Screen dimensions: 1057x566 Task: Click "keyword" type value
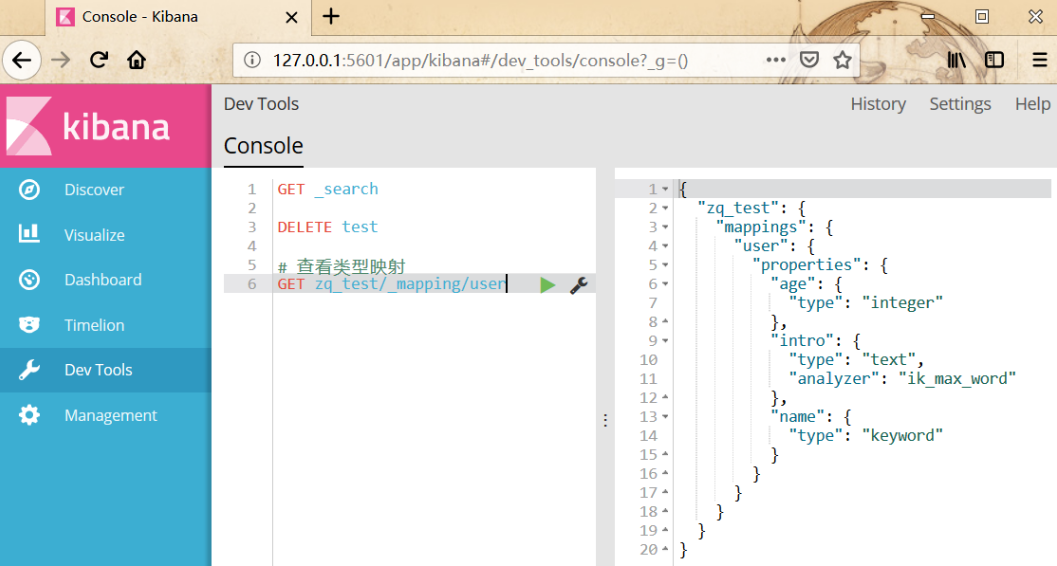(x=902, y=435)
